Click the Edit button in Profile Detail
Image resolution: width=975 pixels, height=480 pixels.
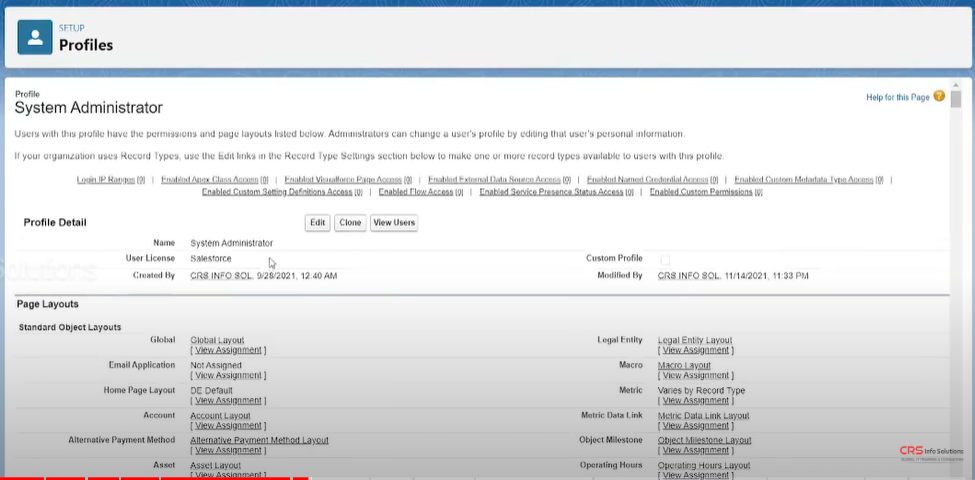[318, 223]
